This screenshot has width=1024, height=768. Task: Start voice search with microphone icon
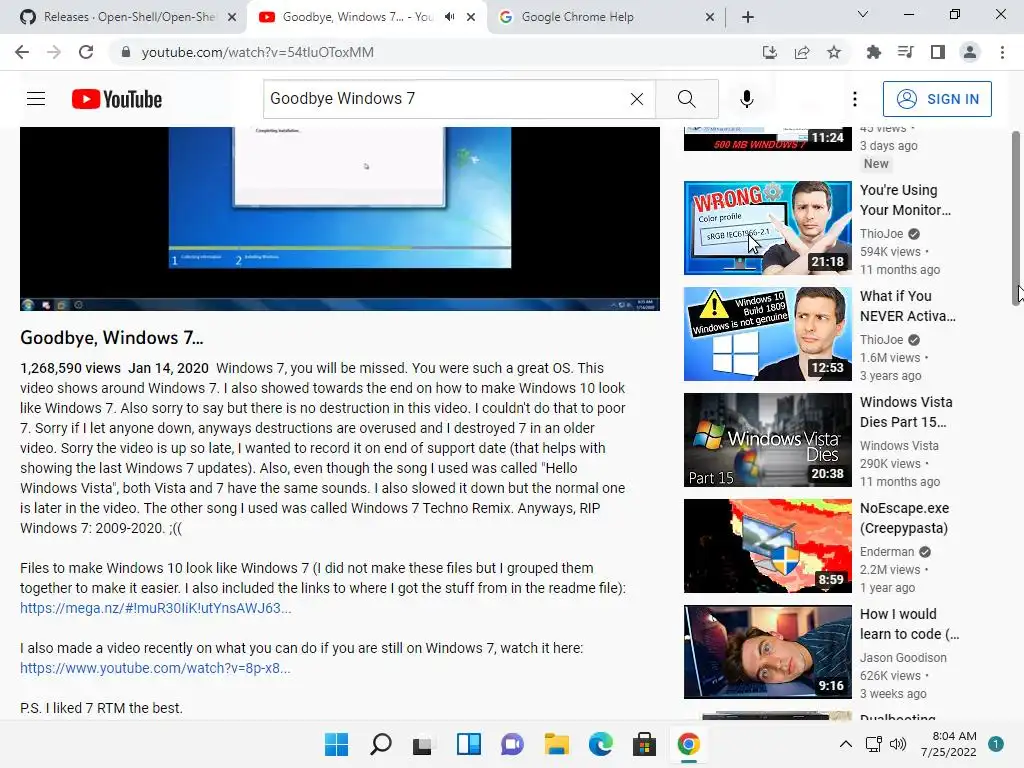[746, 99]
